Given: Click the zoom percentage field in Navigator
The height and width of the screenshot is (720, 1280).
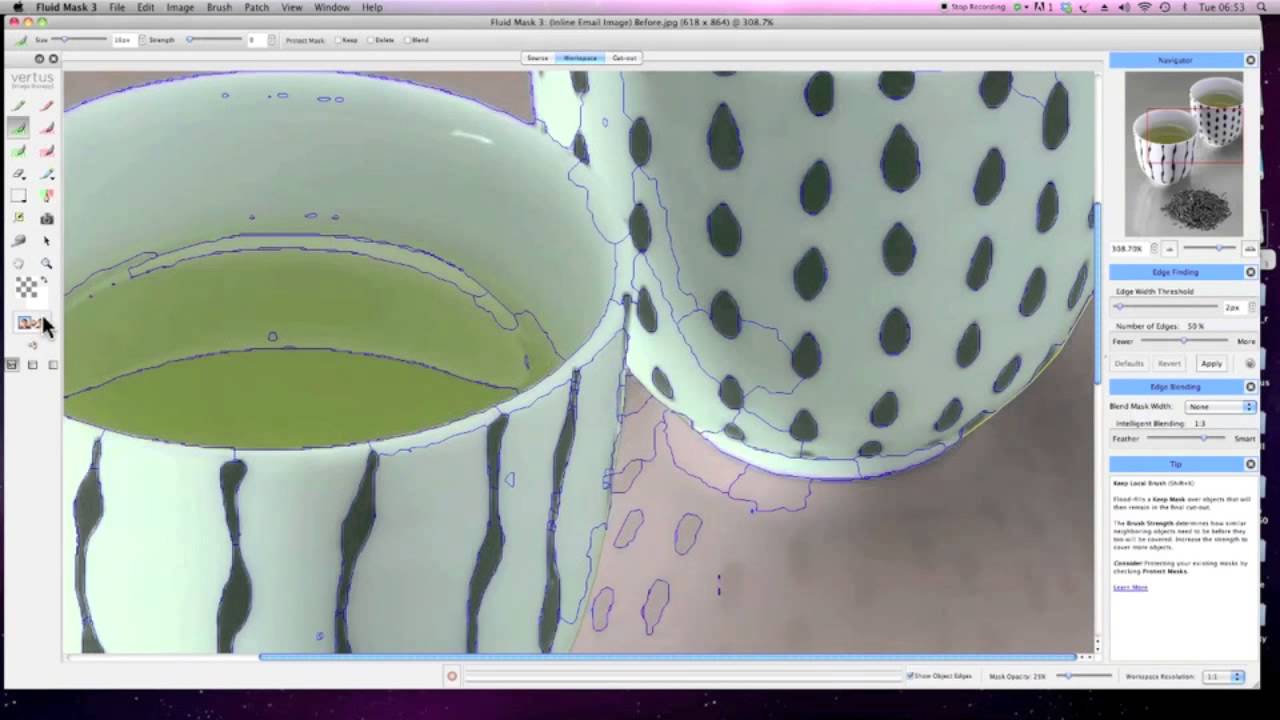Looking at the screenshot, I should click(x=1128, y=248).
